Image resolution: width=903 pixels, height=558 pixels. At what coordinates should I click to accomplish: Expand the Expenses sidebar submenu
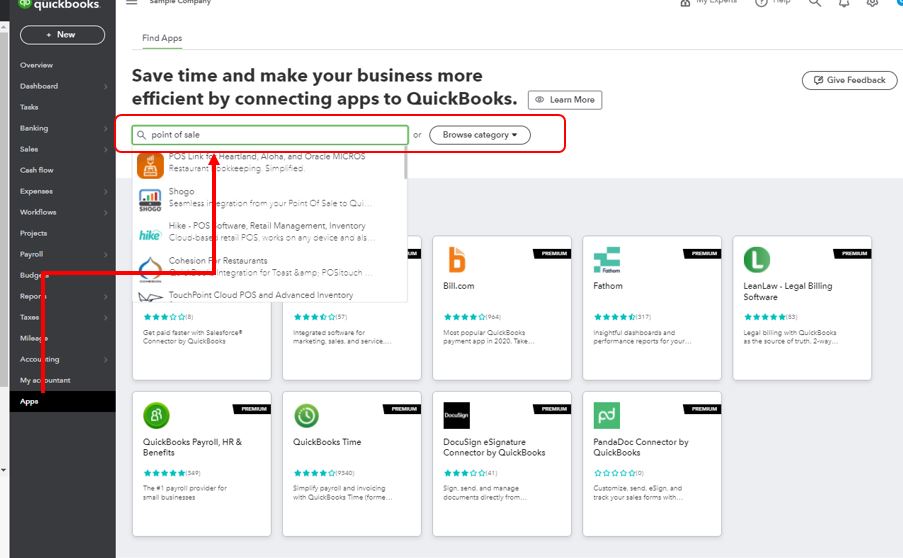[x=105, y=191]
